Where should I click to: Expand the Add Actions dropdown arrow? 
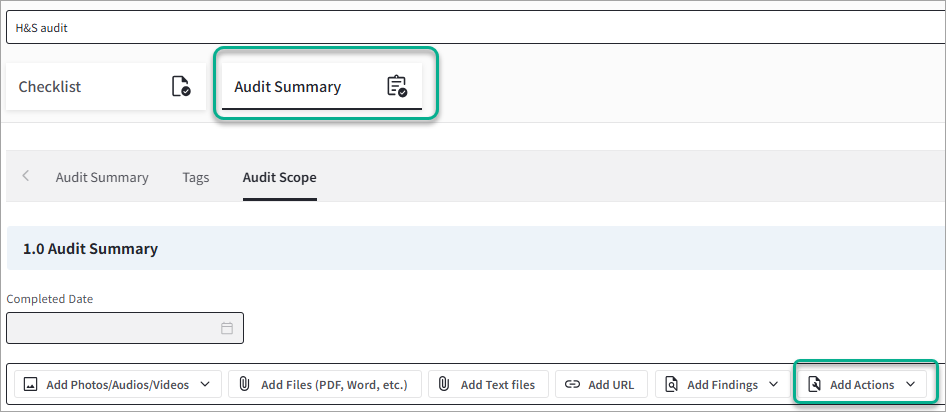tap(911, 384)
